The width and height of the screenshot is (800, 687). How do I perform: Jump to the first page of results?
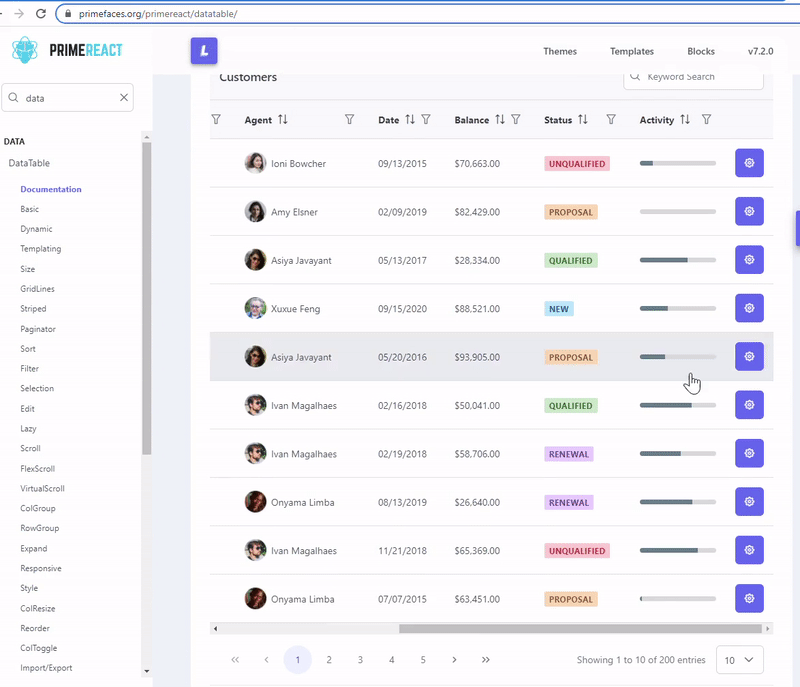[235, 660]
